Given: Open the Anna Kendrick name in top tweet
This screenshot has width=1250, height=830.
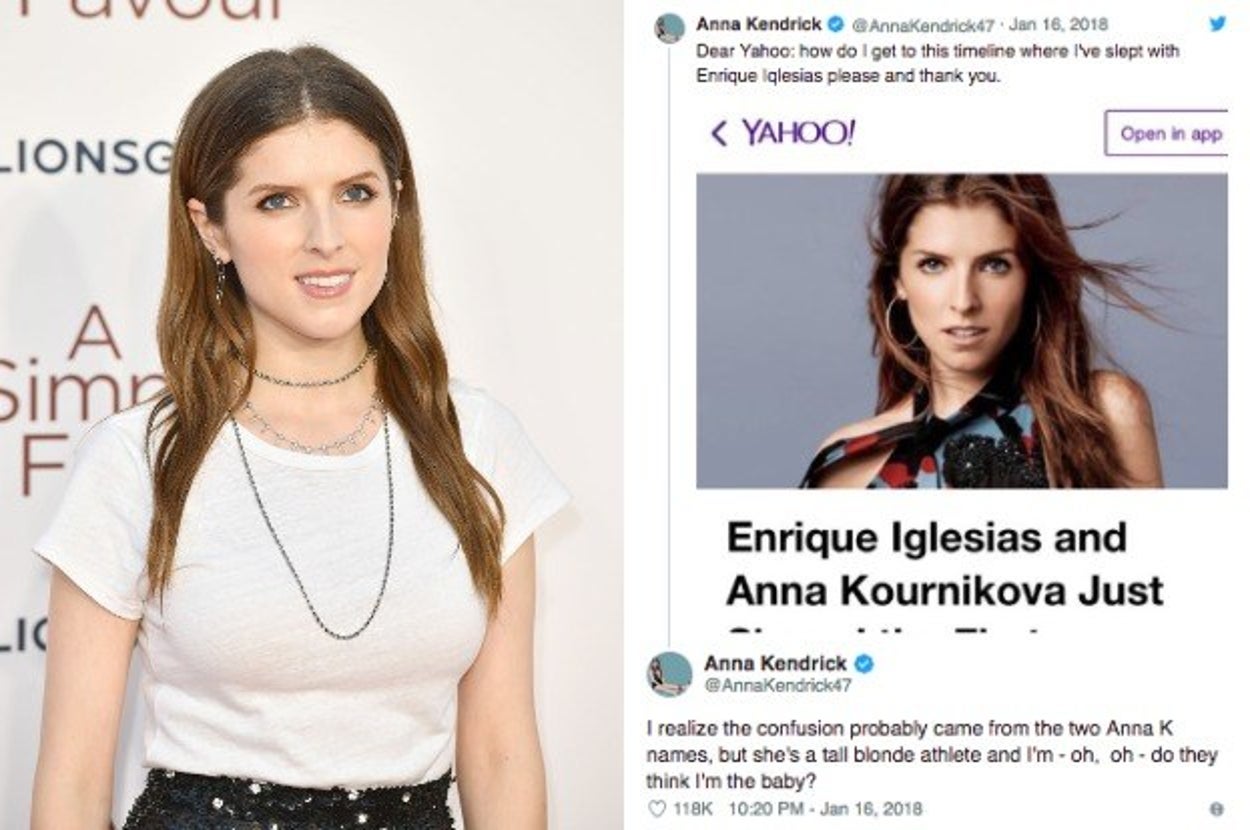Looking at the screenshot, I should click(757, 24).
